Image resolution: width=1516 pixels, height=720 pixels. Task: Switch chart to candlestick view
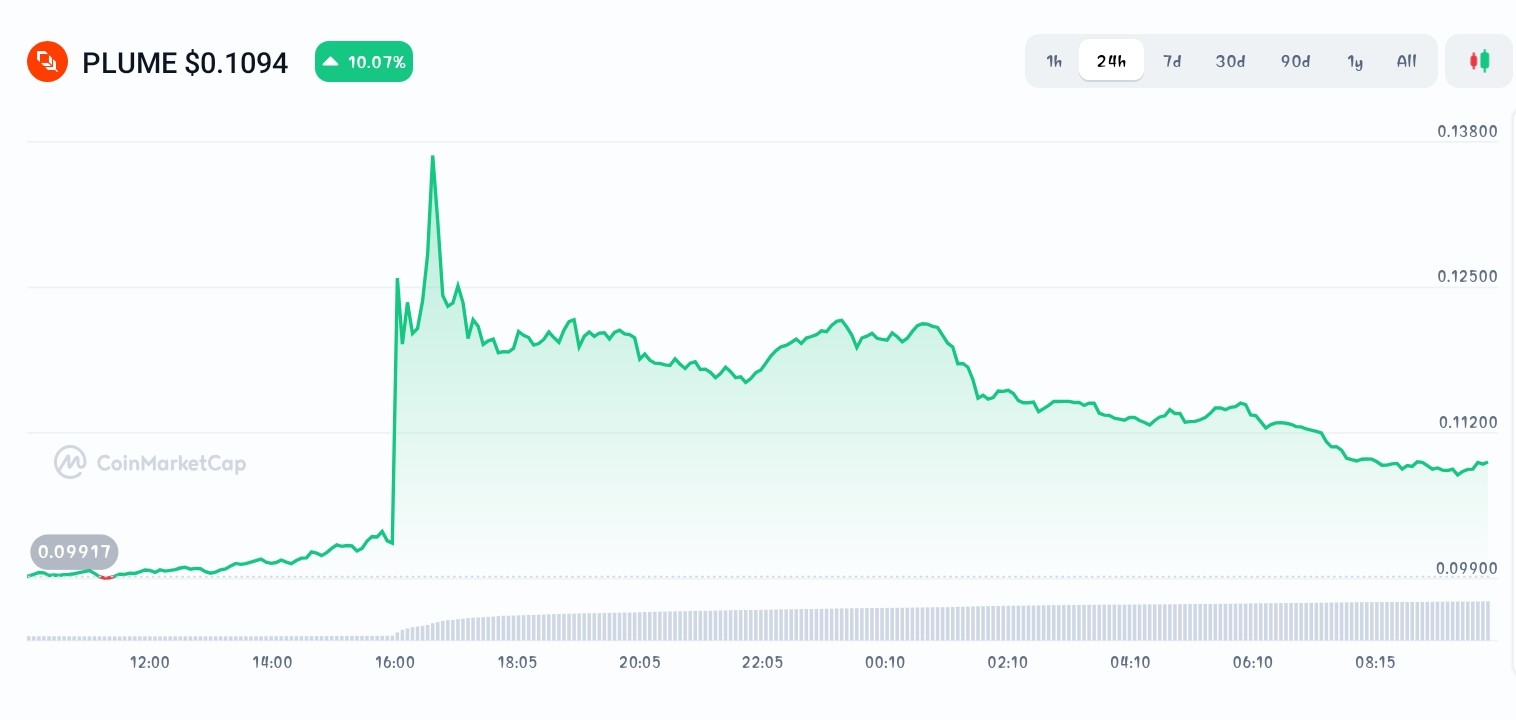click(1479, 61)
